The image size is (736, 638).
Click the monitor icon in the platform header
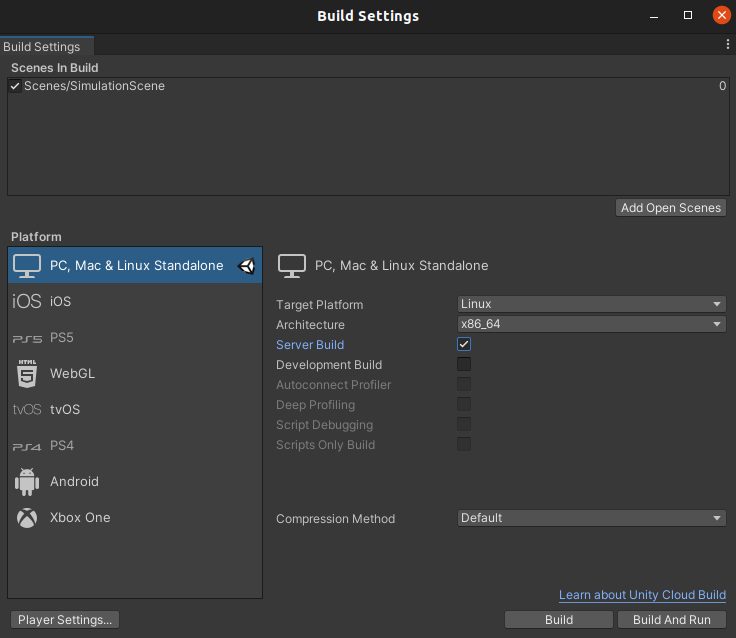tap(291, 266)
